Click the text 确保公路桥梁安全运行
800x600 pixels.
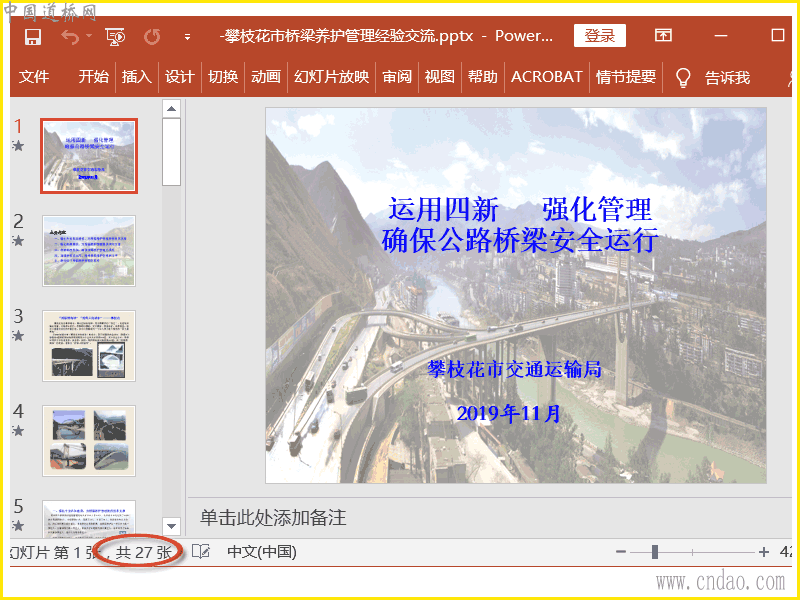(520, 240)
